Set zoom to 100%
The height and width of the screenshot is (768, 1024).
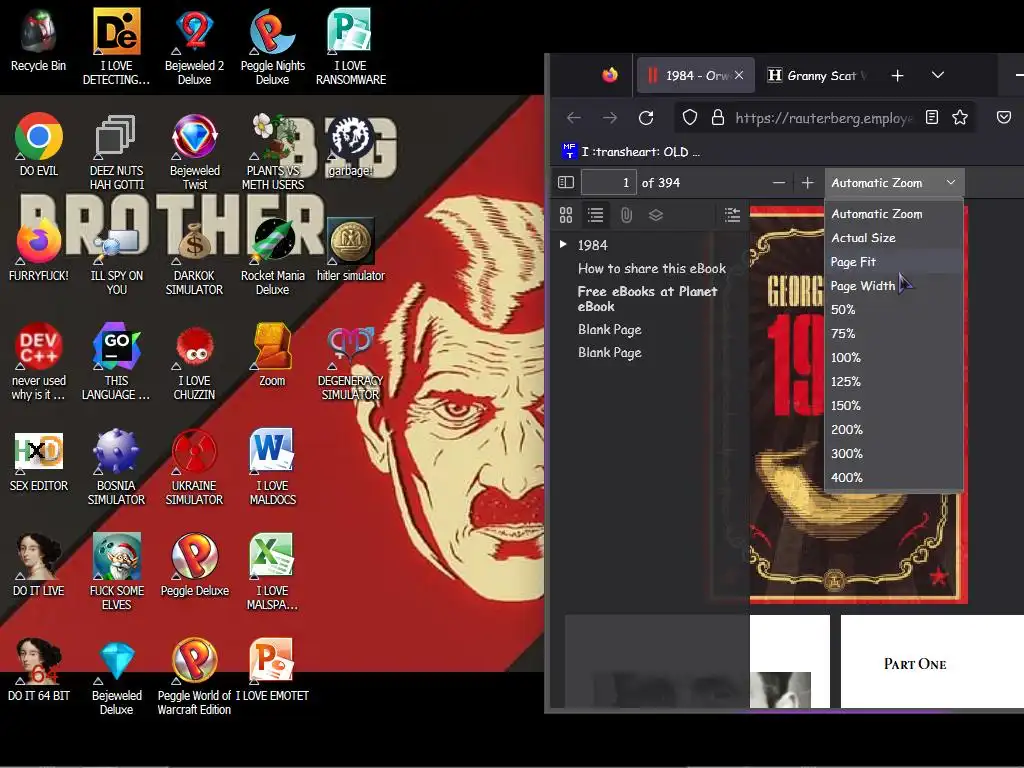point(893,357)
